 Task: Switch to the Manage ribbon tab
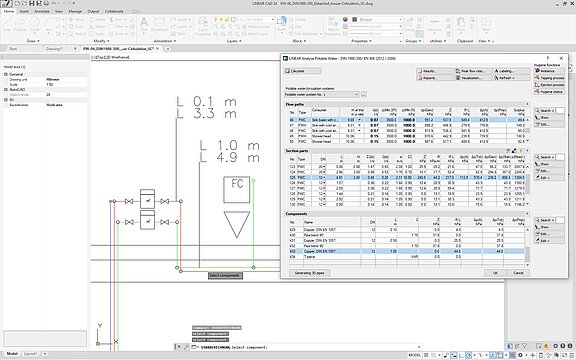tap(75, 11)
